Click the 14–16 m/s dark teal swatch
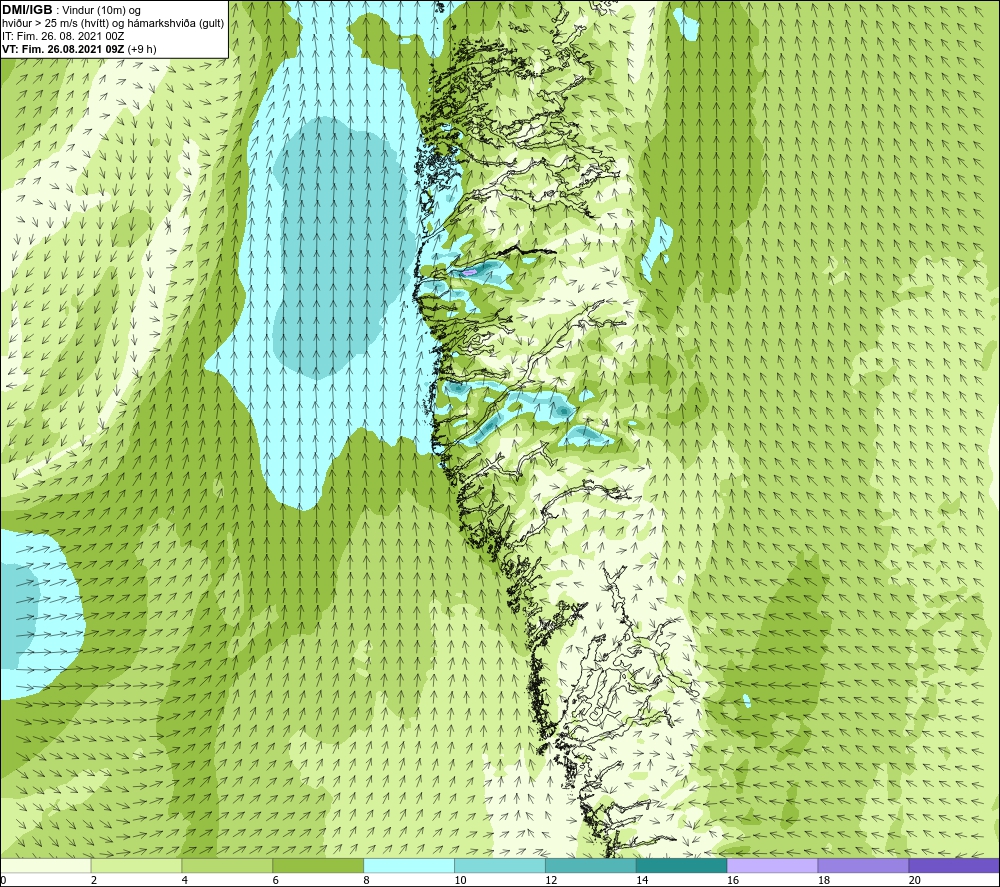This screenshot has width=1000, height=887. click(x=682, y=865)
